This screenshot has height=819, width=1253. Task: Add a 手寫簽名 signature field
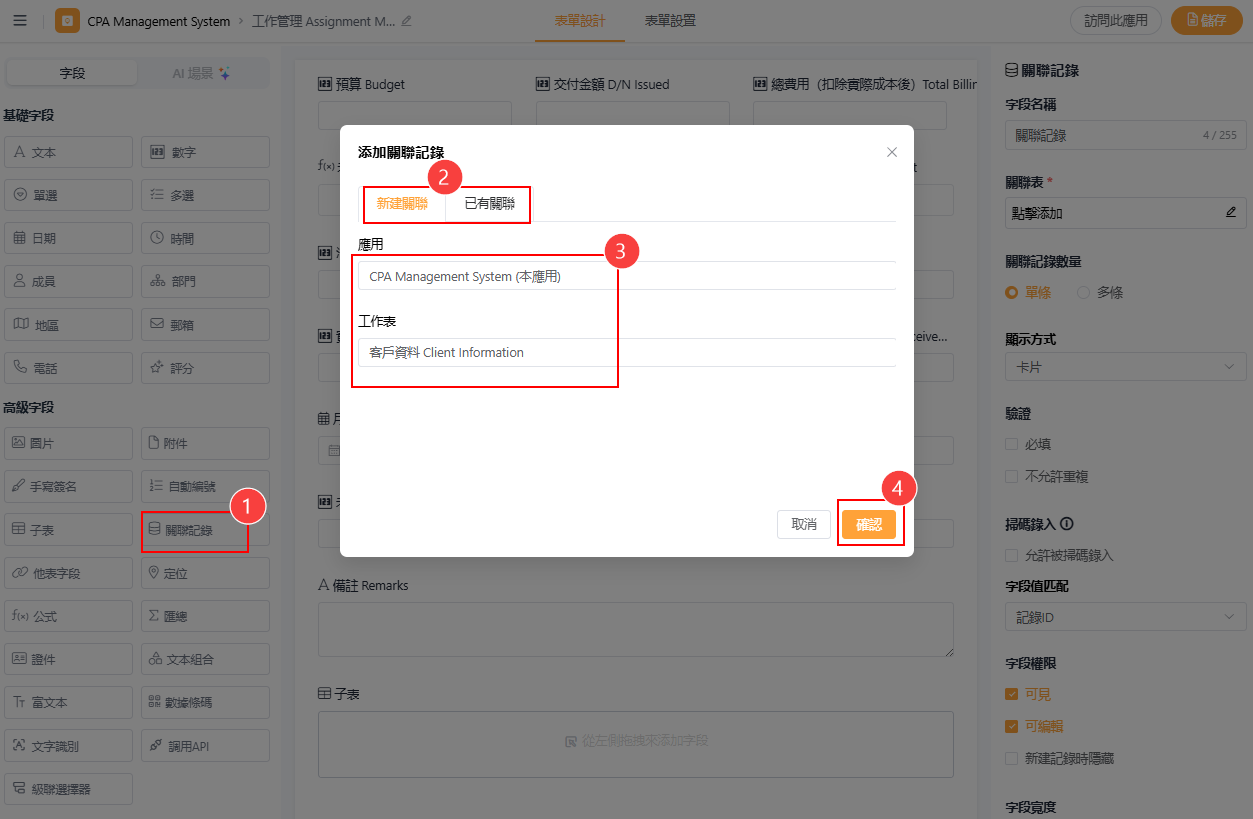tap(69, 486)
